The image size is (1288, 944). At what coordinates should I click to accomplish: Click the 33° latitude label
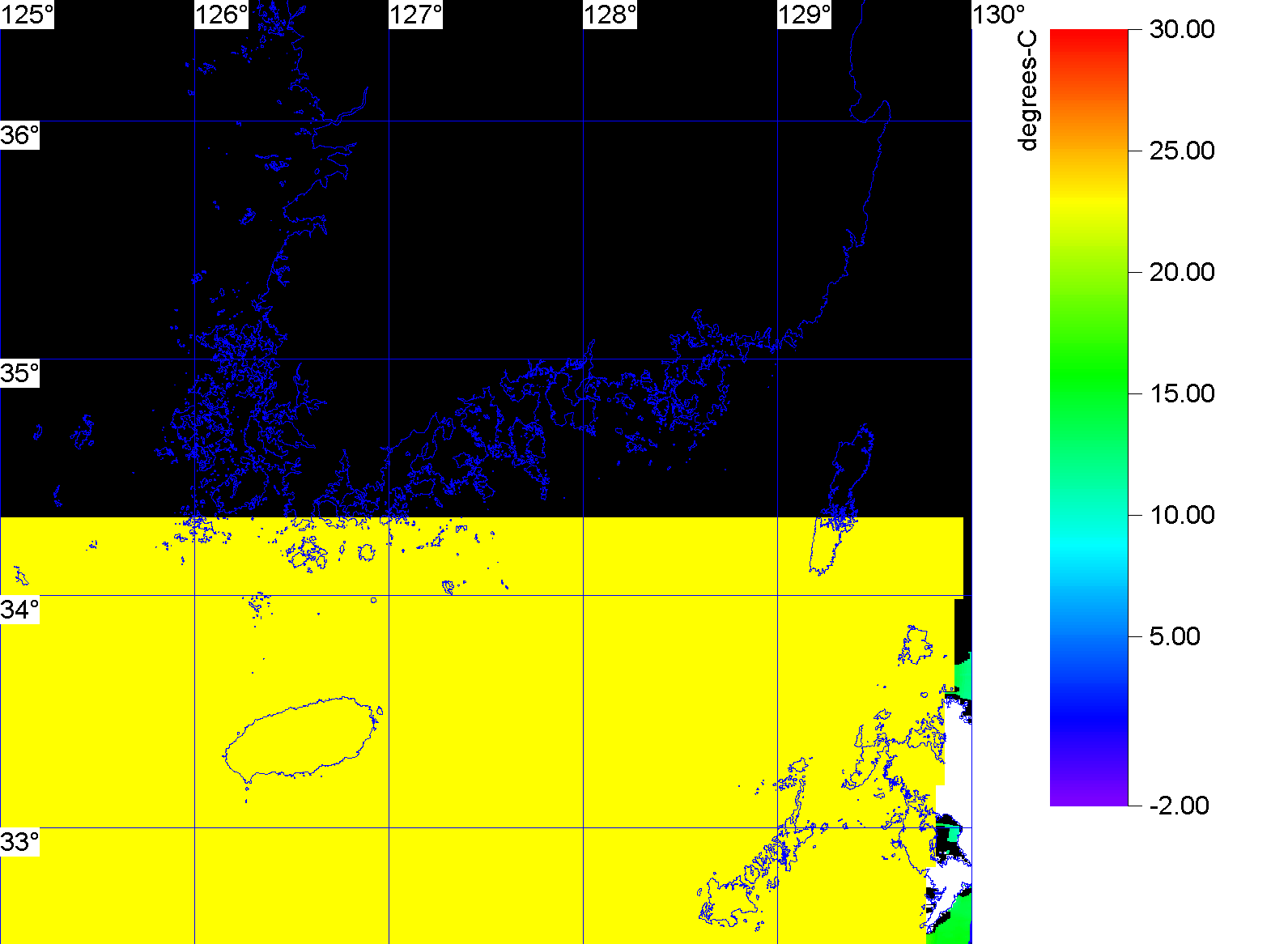tap(19, 842)
